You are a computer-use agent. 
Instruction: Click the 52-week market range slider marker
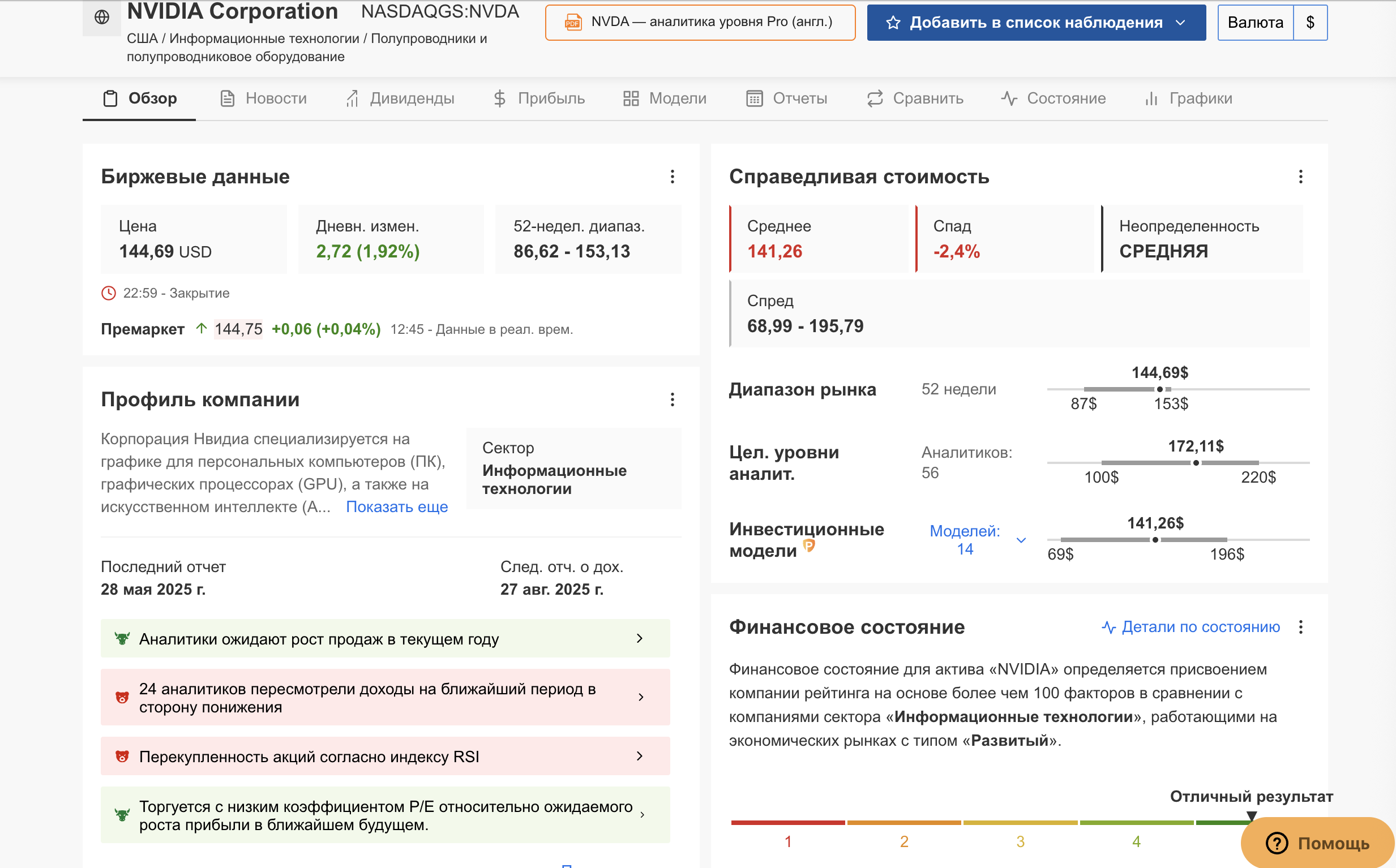[x=1160, y=389]
